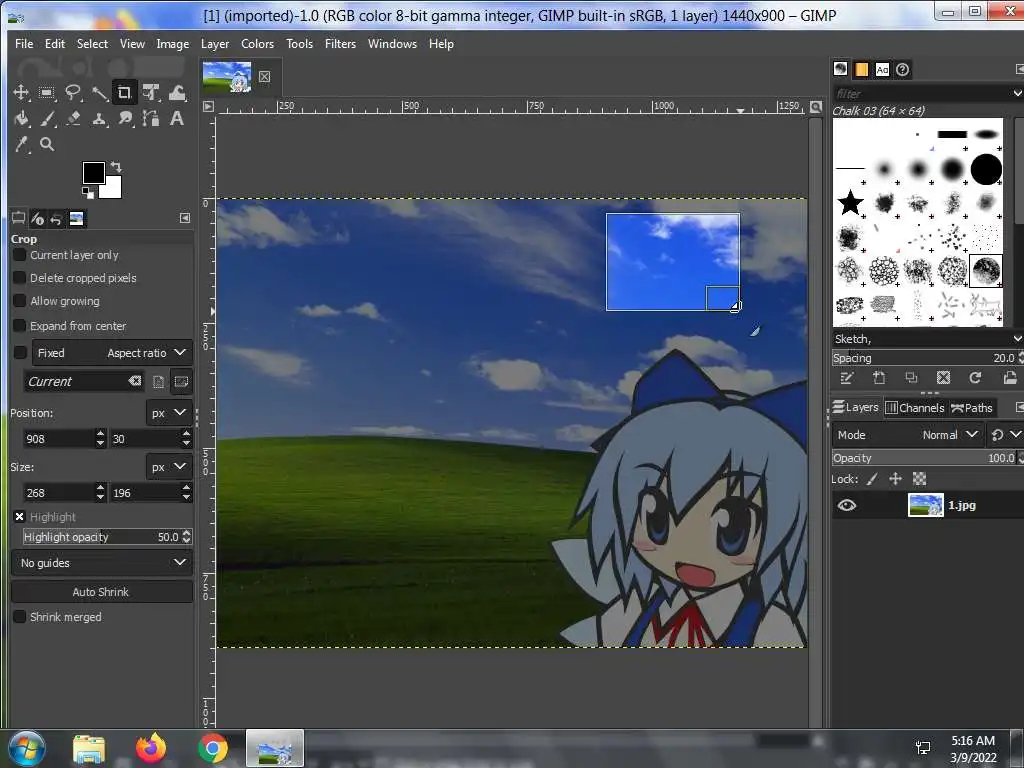
Task: Enable the Shrink merged checkbox
Action: click(20, 616)
